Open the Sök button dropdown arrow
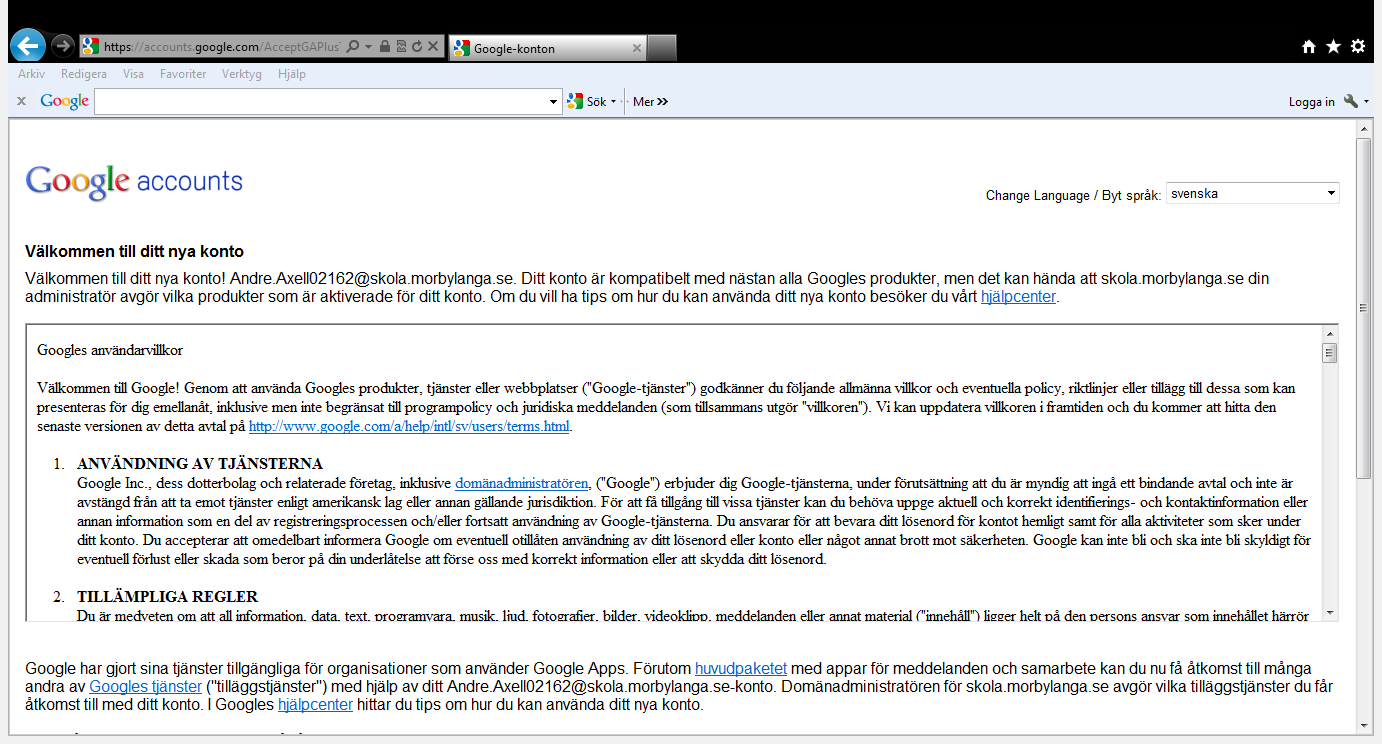 (613, 101)
